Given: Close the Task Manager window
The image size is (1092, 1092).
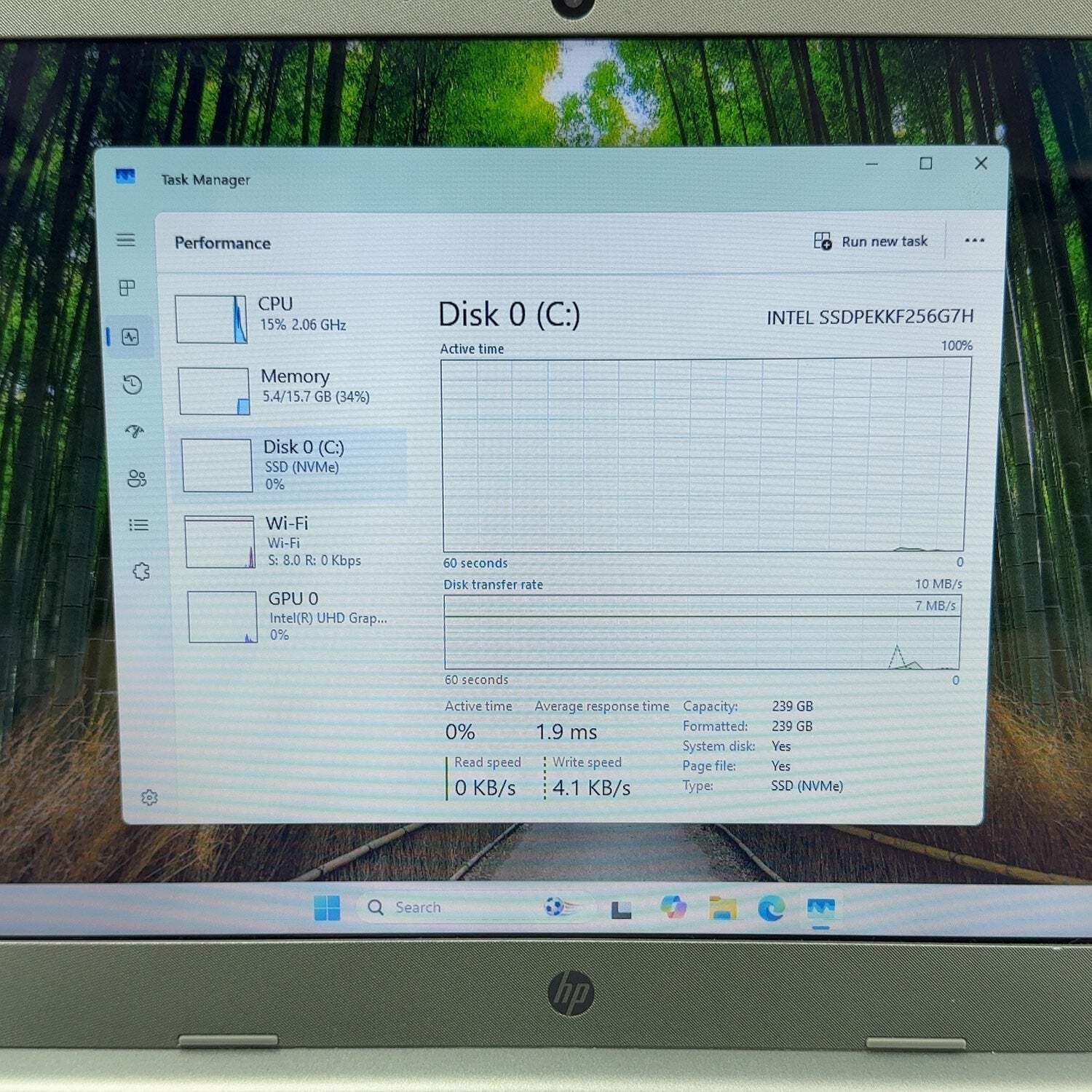Looking at the screenshot, I should (x=981, y=163).
